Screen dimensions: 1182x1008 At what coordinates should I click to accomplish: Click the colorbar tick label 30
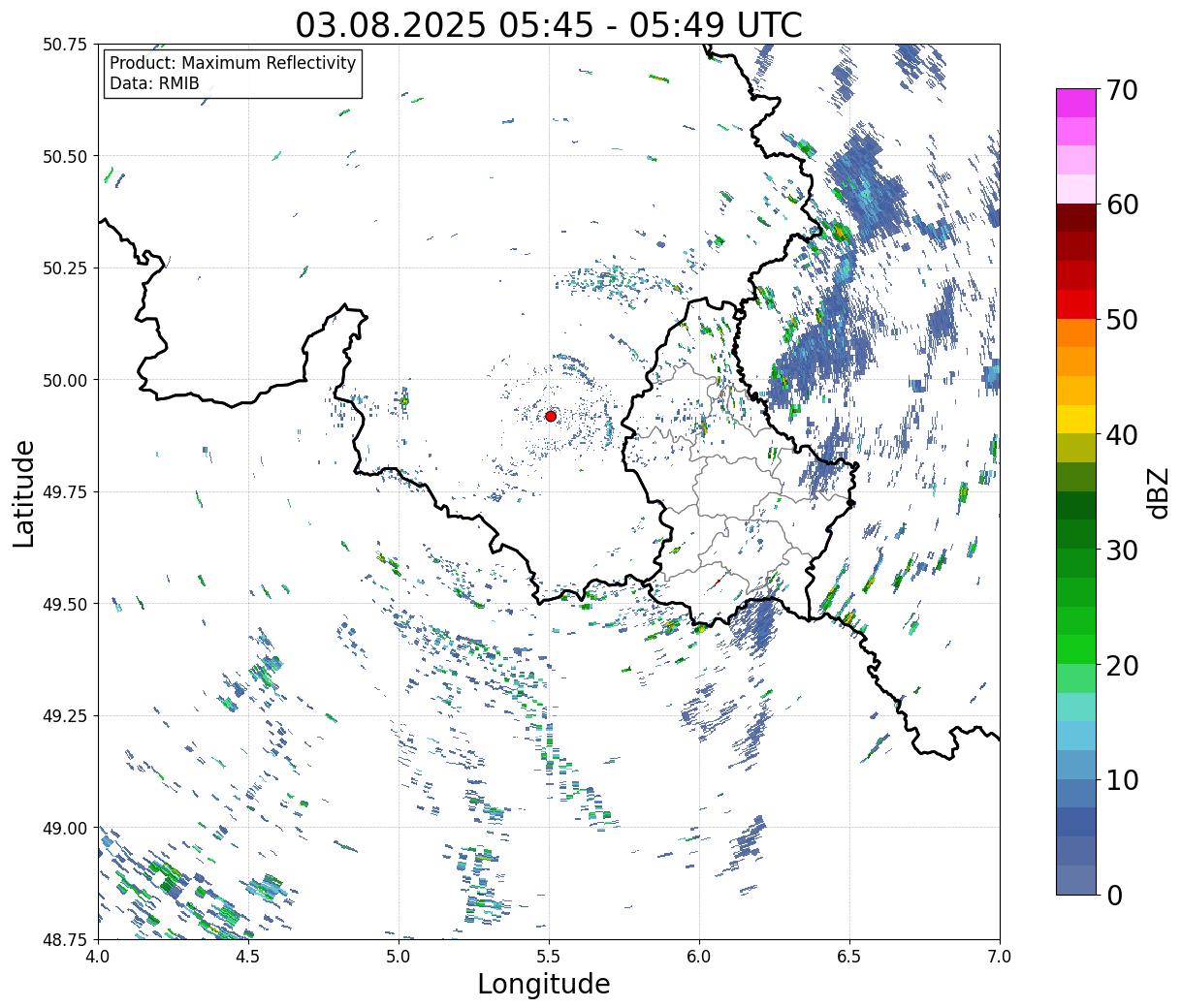coord(1121,550)
